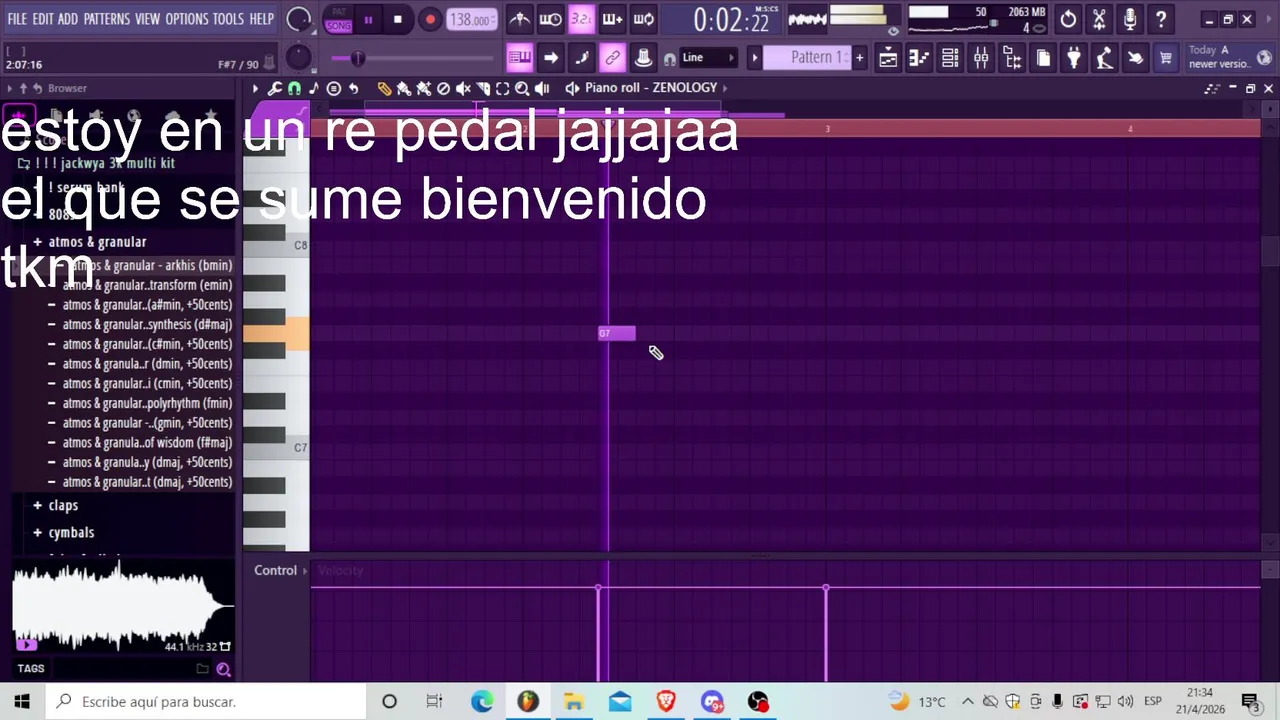Screen dimensions: 1280x720
Task: Open the help question mark icon
Action: pyautogui.click(x=1161, y=19)
